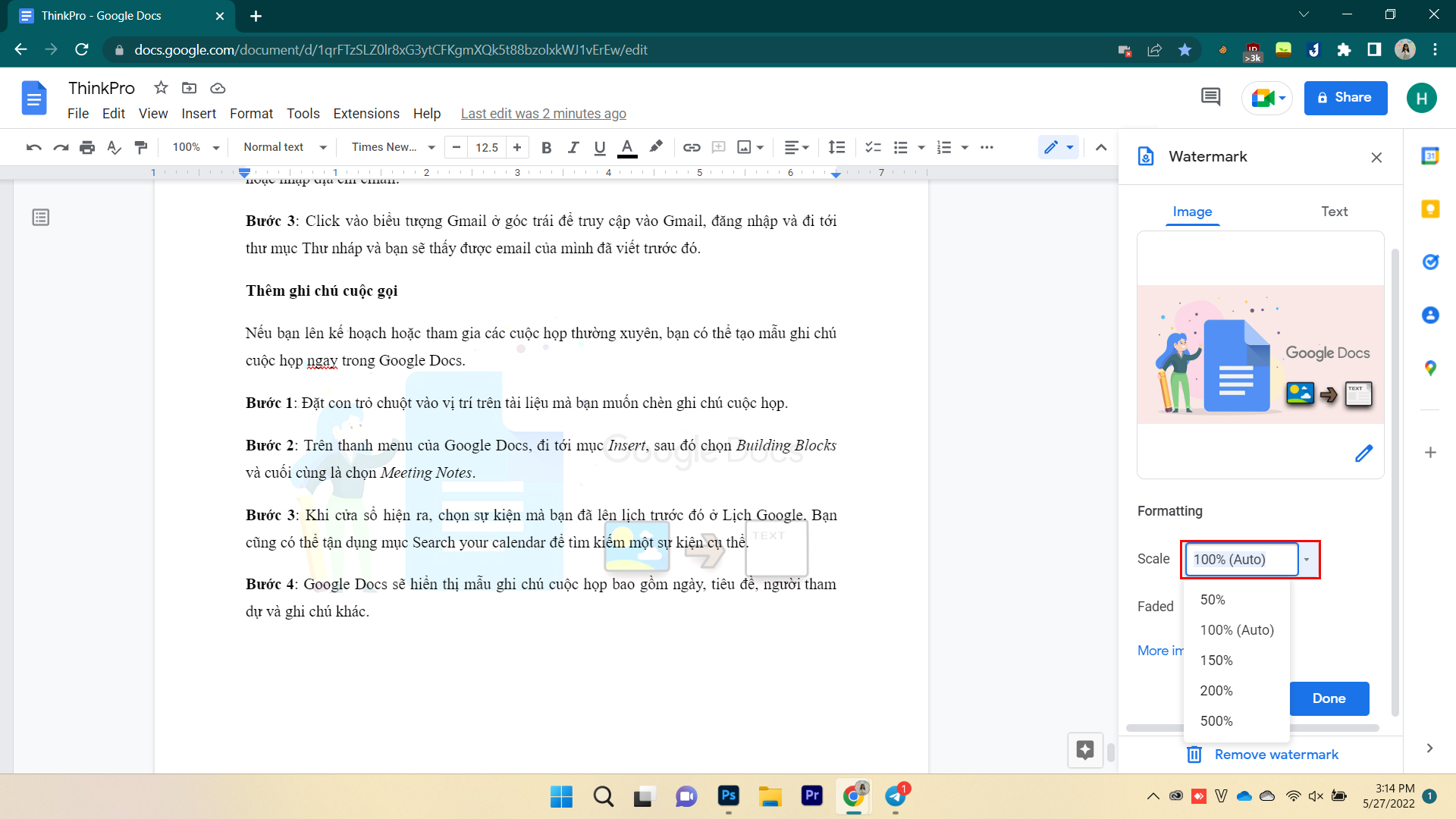The width and height of the screenshot is (1456, 819).
Task: Open the Google account avatar H
Action: pyautogui.click(x=1421, y=98)
